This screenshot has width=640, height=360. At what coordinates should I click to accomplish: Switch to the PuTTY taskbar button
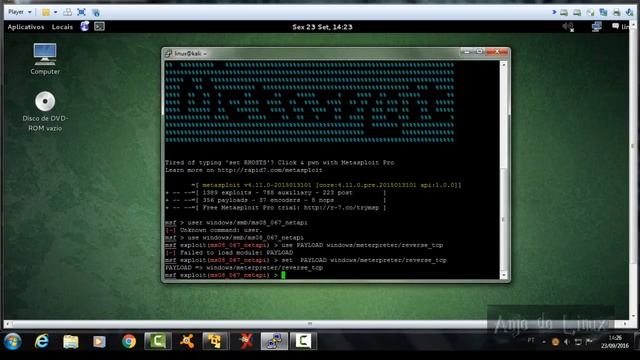[274, 341]
